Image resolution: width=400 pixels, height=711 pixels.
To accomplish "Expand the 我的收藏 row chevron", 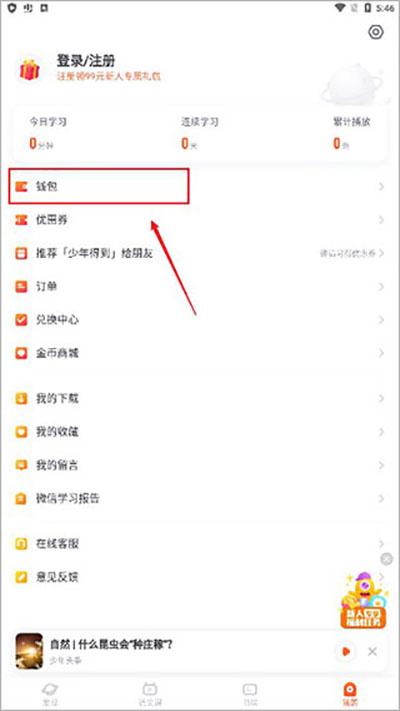I will (x=381, y=432).
